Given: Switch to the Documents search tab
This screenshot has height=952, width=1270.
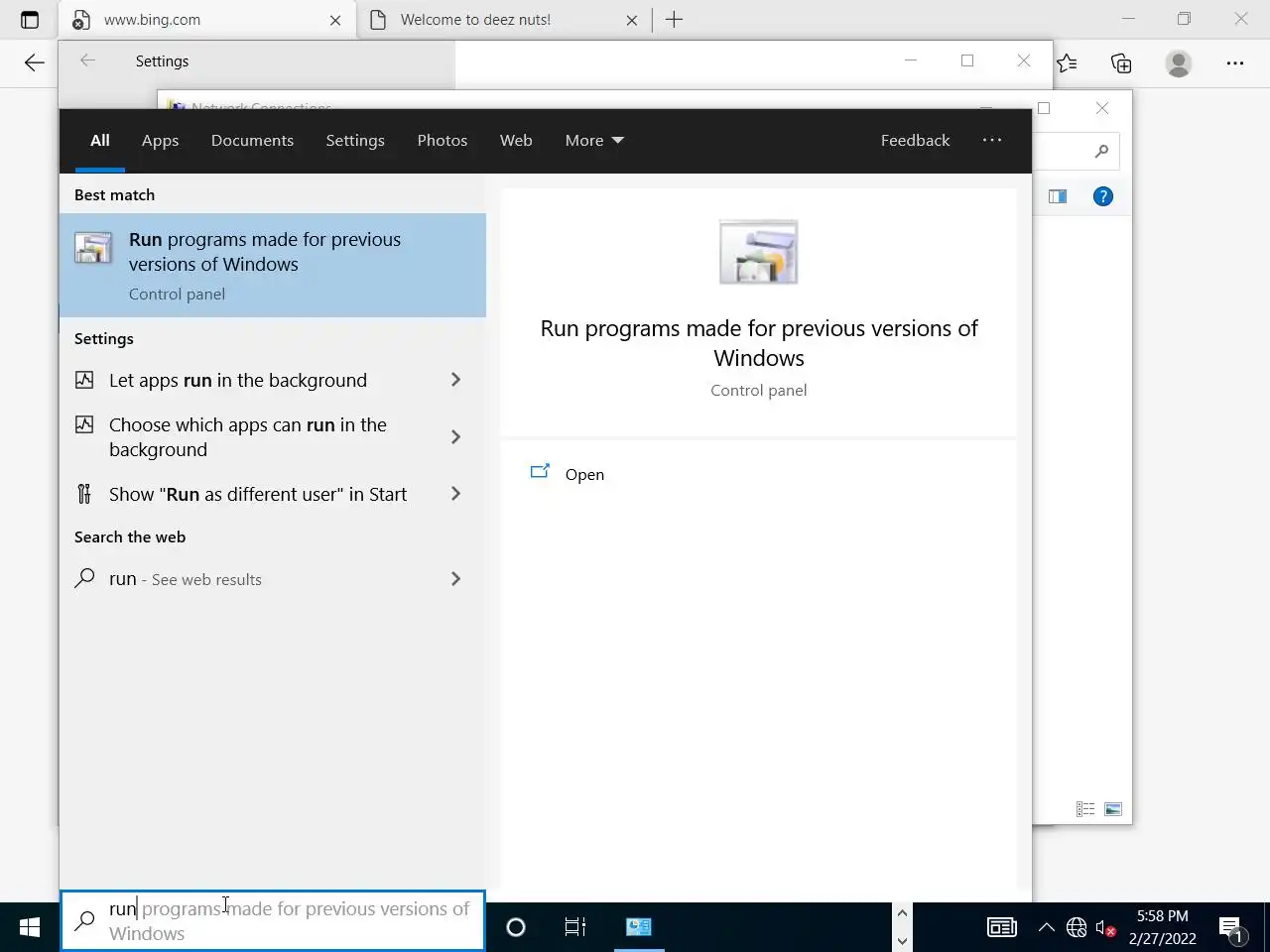Looking at the screenshot, I should click(252, 141).
